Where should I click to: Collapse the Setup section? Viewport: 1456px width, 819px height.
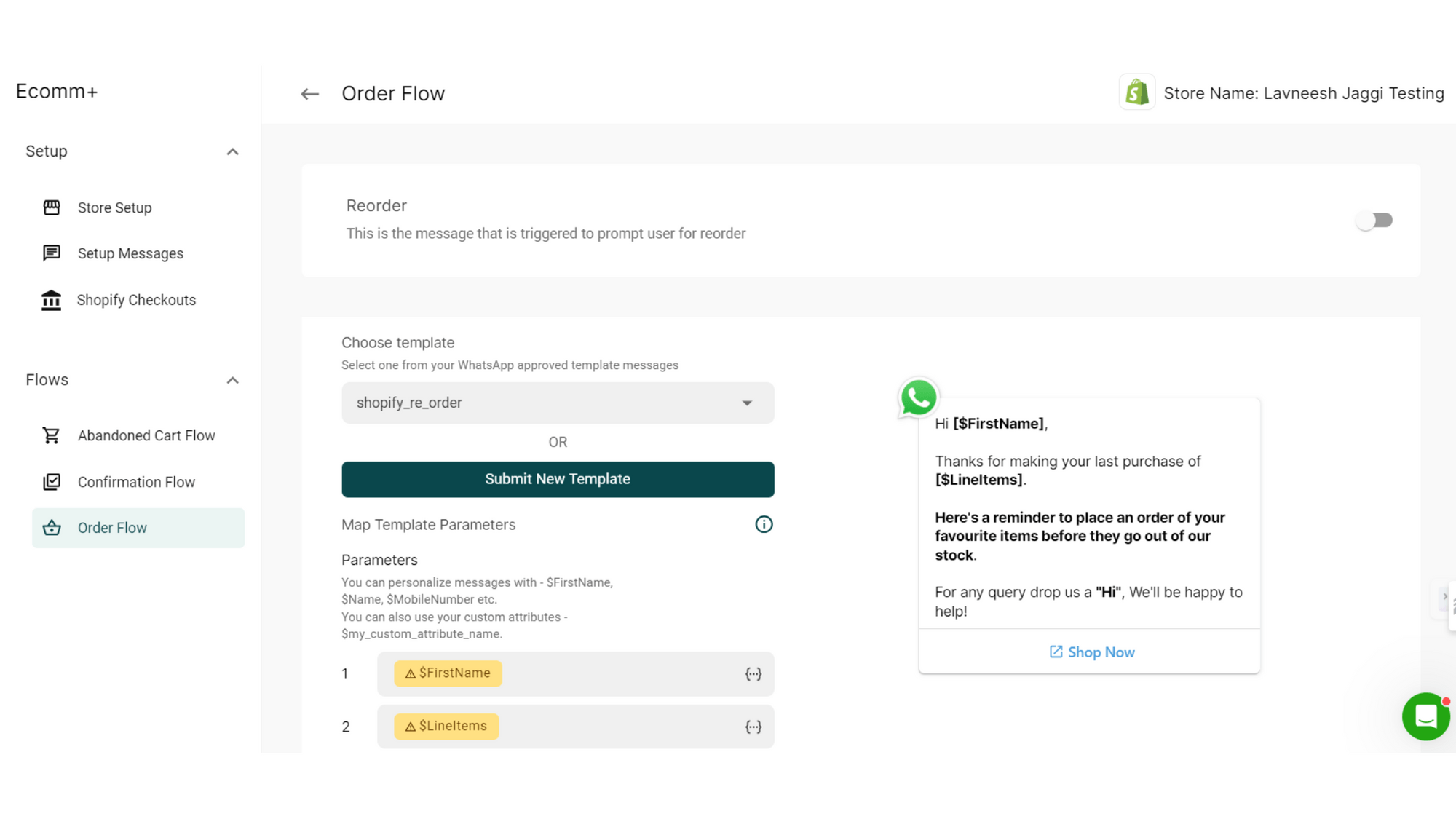(232, 151)
